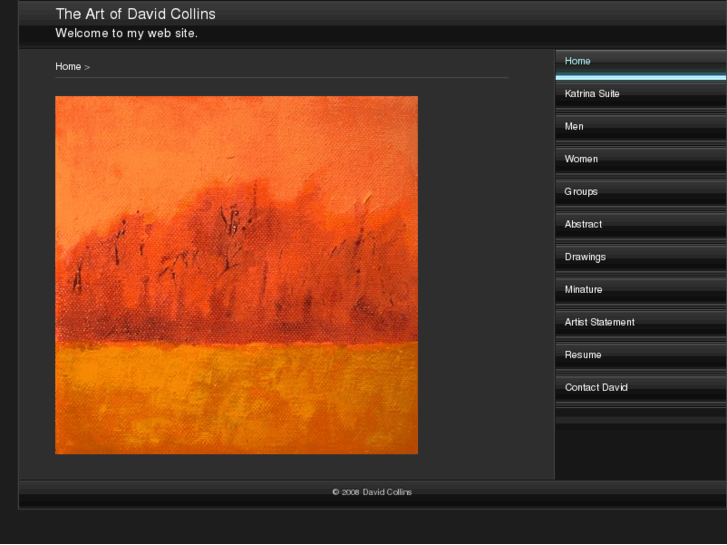Open the Katrina Suite gallery
This screenshot has width=727, height=545.
point(641,96)
